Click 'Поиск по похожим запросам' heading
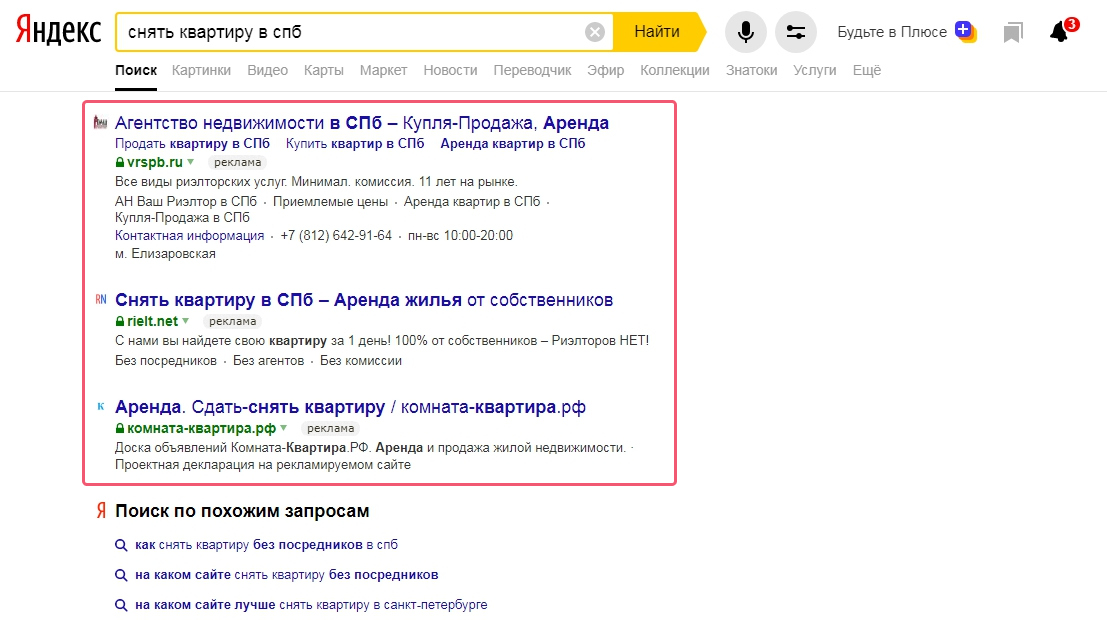 pyautogui.click(x=242, y=511)
